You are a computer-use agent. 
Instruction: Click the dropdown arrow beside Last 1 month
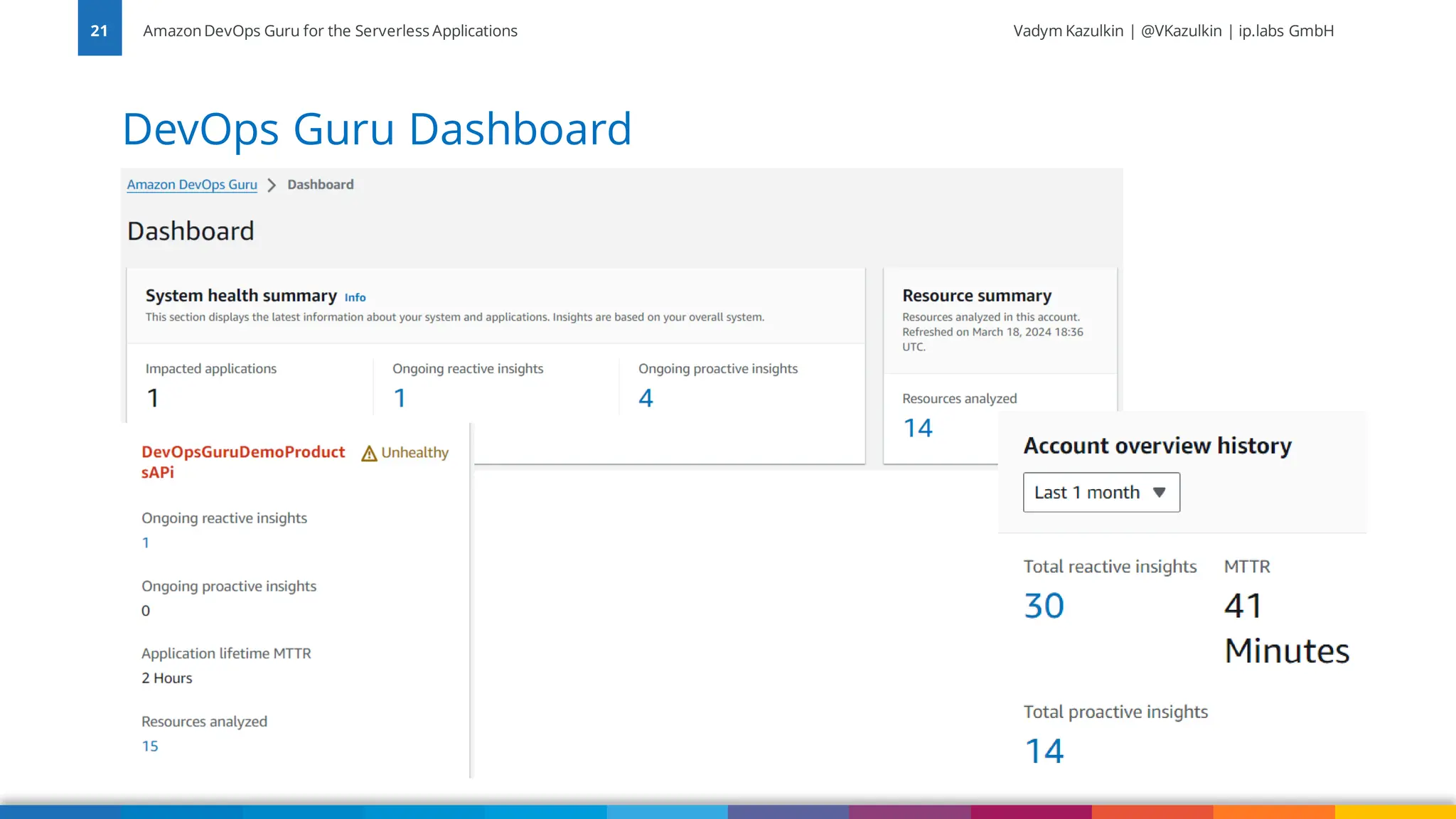(1159, 492)
